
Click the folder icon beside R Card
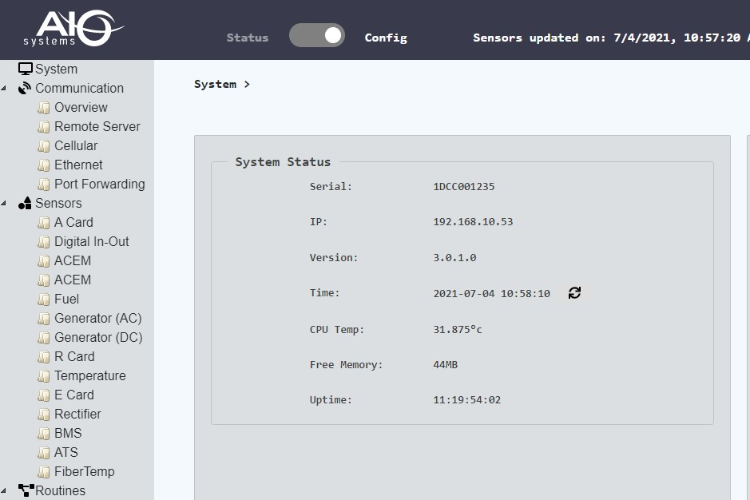click(x=44, y=357)
